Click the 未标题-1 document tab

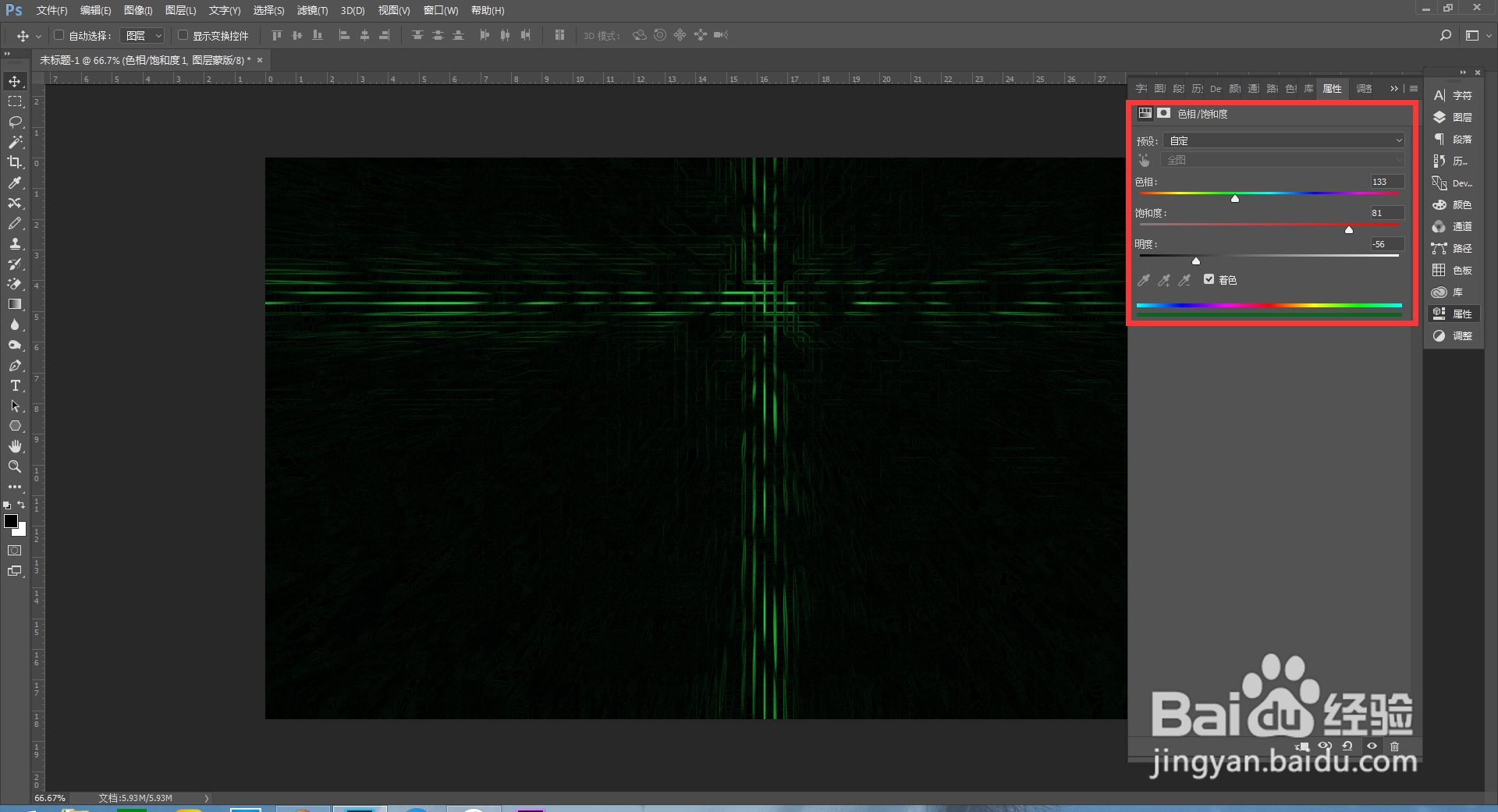point(145,60)
